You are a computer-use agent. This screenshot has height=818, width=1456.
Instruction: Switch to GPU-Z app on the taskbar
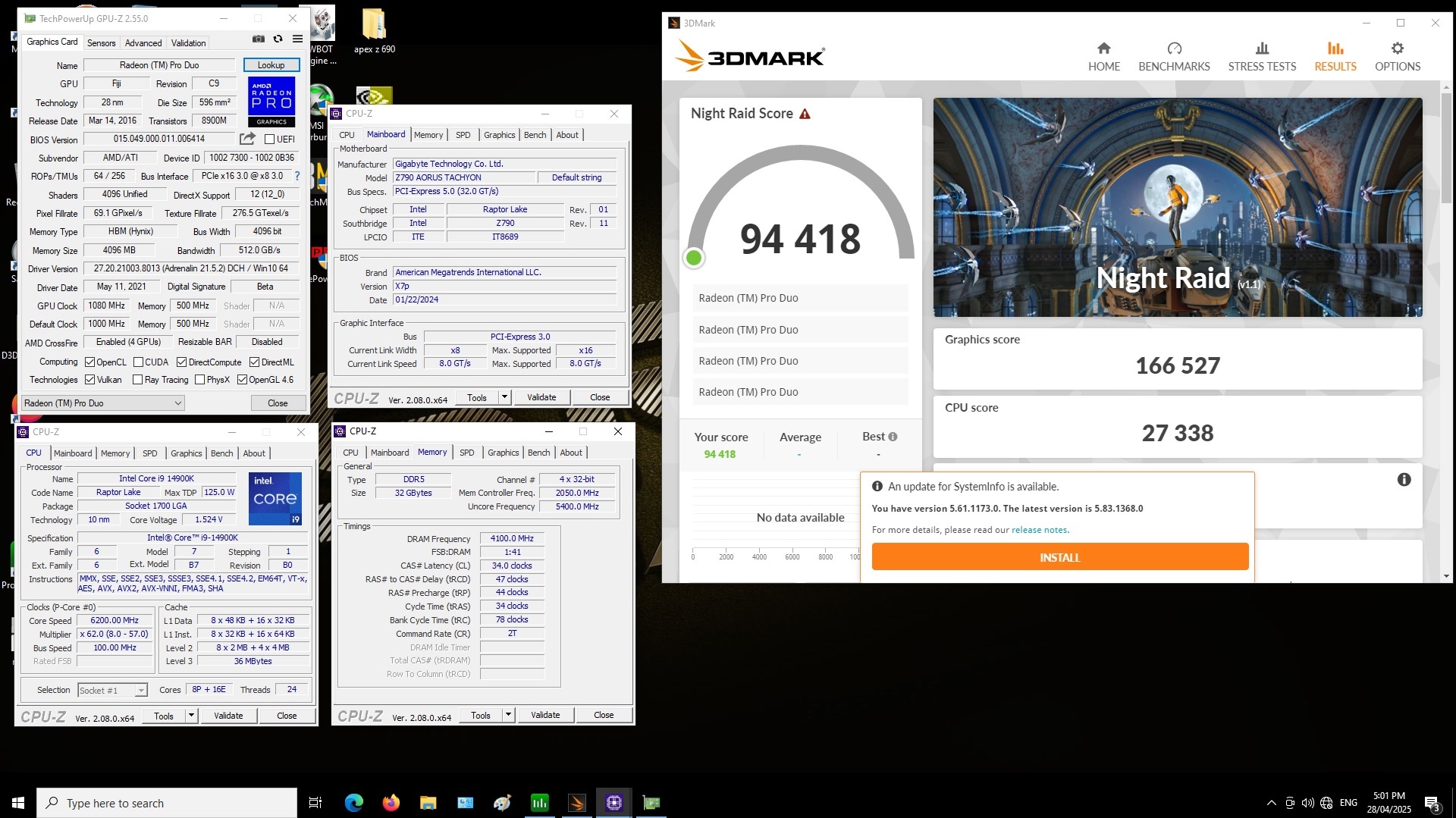651,803
